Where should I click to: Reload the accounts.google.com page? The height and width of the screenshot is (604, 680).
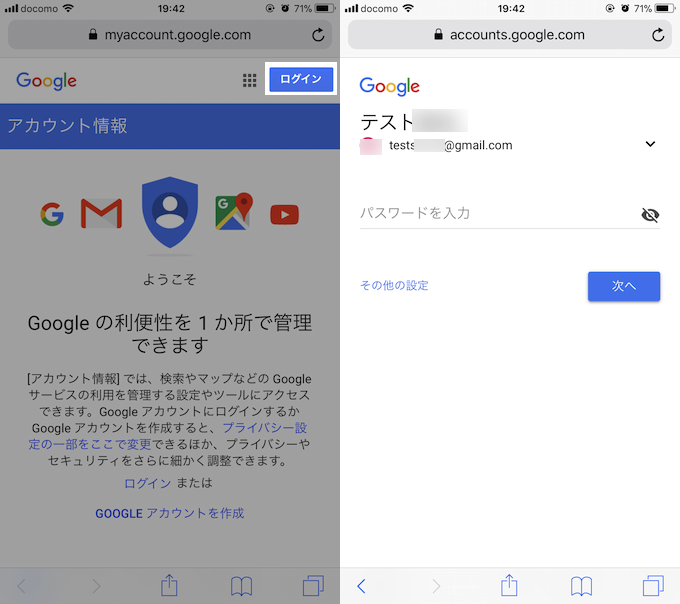[658, 35]
